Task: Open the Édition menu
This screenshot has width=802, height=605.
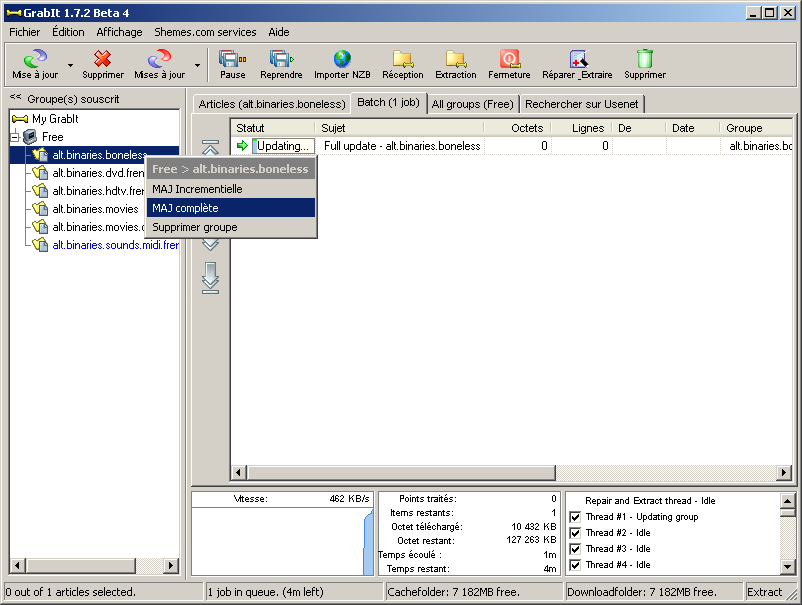Action: [x=68, y=32]
